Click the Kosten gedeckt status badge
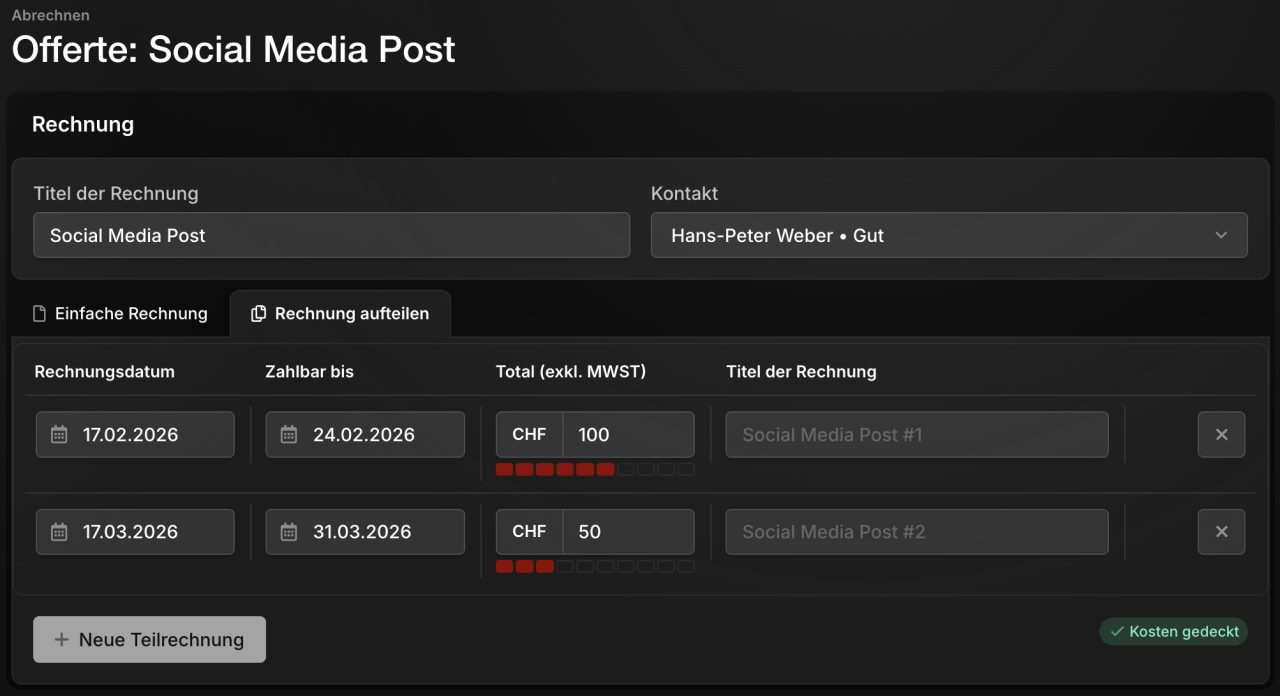This screenshot has width=1280, height=696. [1174, 632]
